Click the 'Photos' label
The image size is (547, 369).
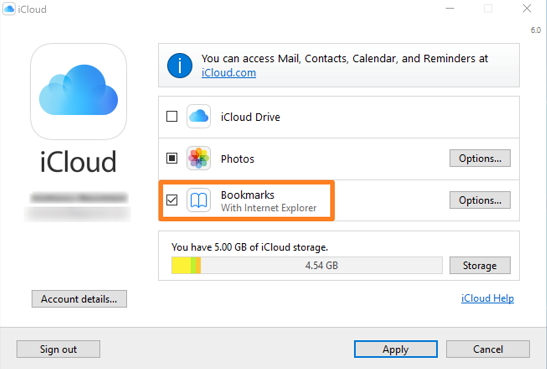click(238, 159)
